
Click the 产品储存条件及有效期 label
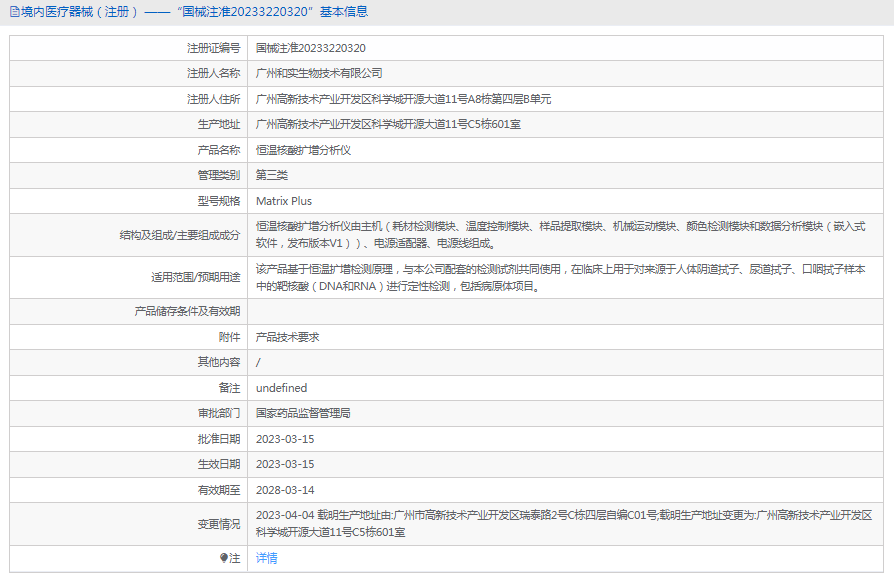pos(187,311)
